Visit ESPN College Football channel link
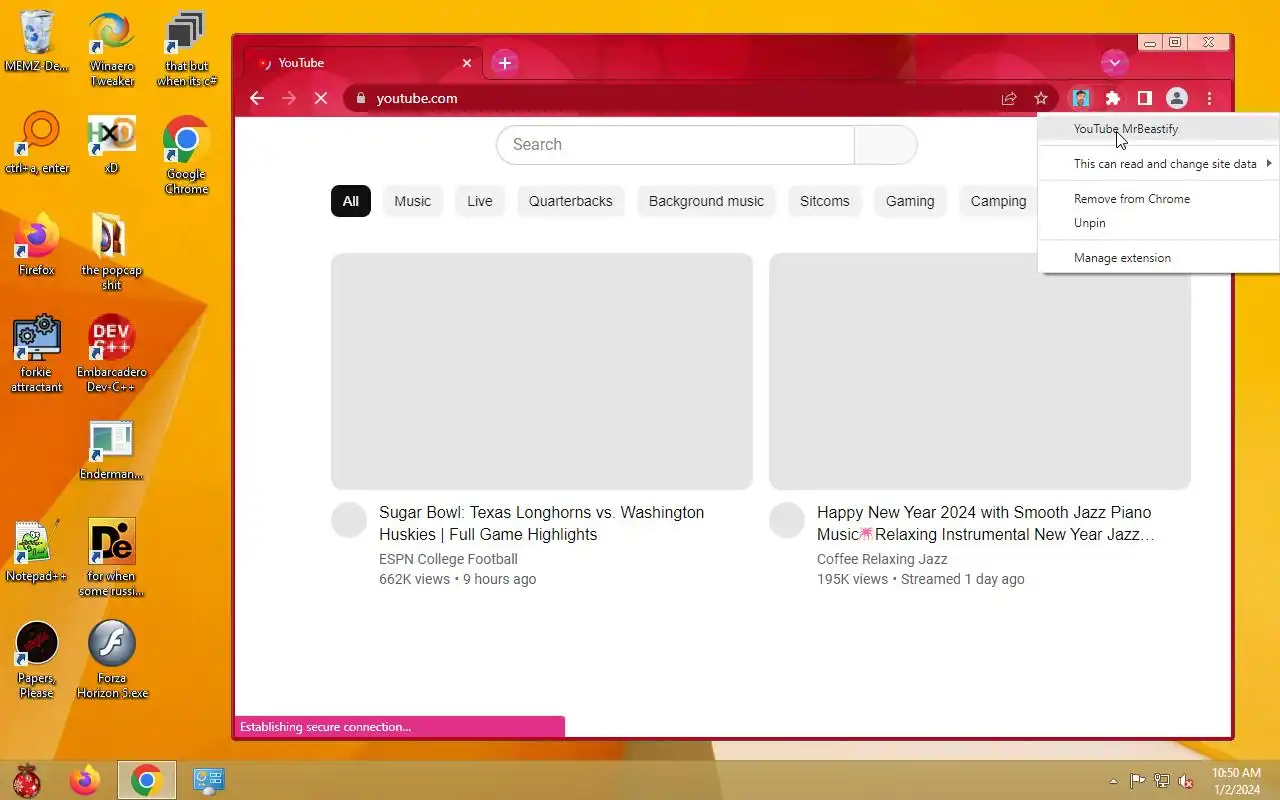The image size is (1280, 800). 448,559
